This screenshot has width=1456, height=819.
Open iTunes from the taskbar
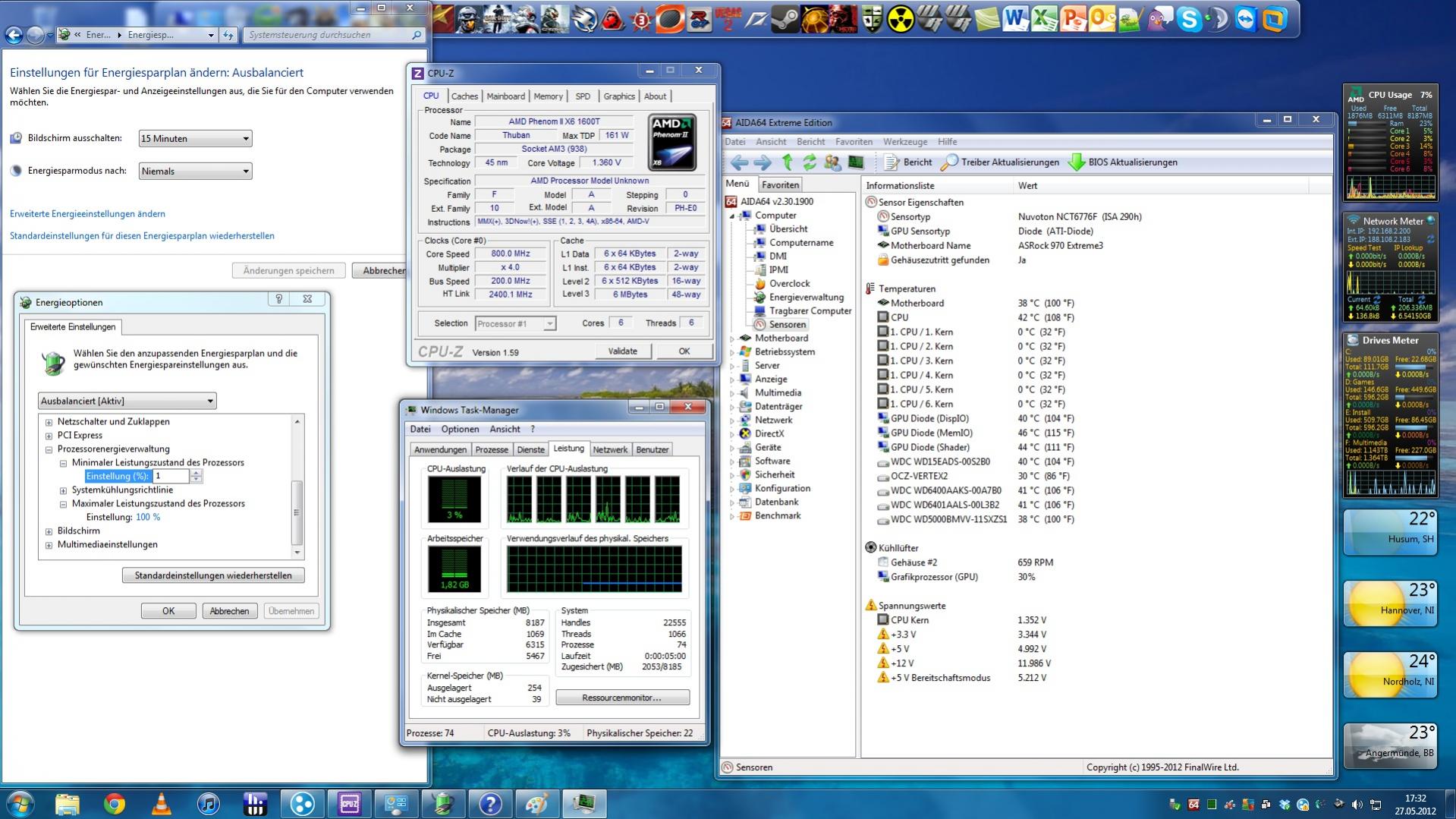(208, 803)
